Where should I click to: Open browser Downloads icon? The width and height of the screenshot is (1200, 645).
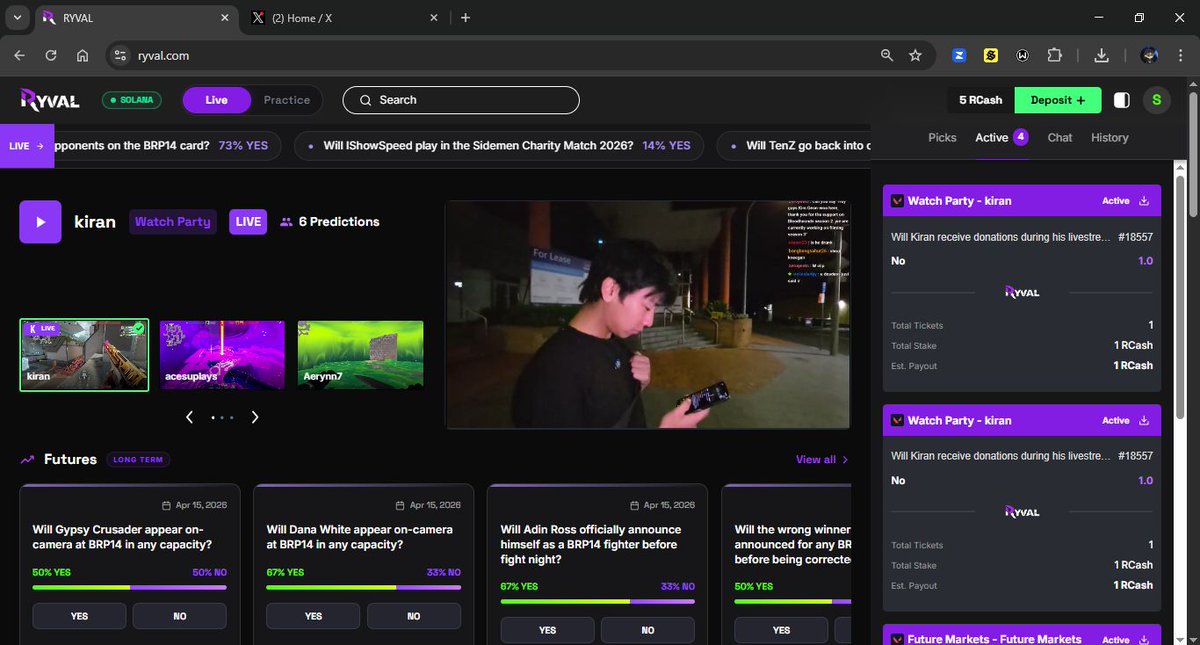(1101, 56)
